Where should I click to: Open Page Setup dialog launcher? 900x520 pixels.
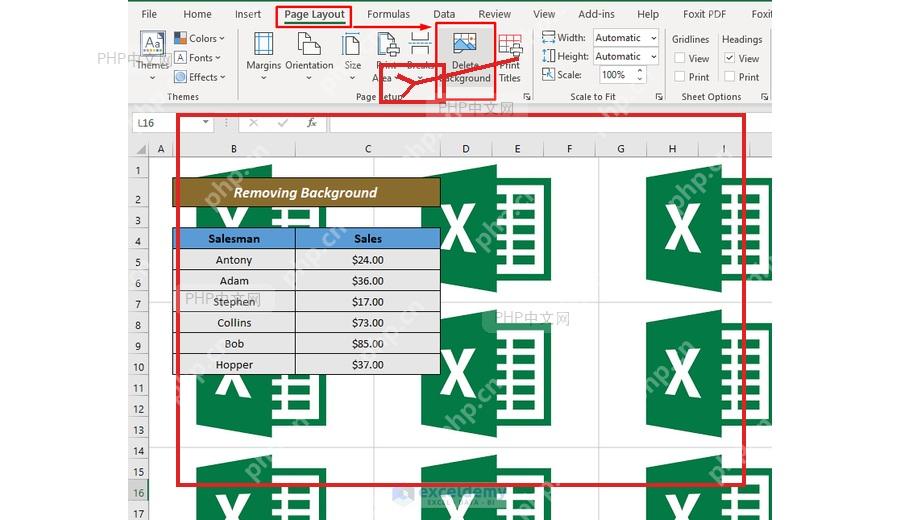(527, 97)
